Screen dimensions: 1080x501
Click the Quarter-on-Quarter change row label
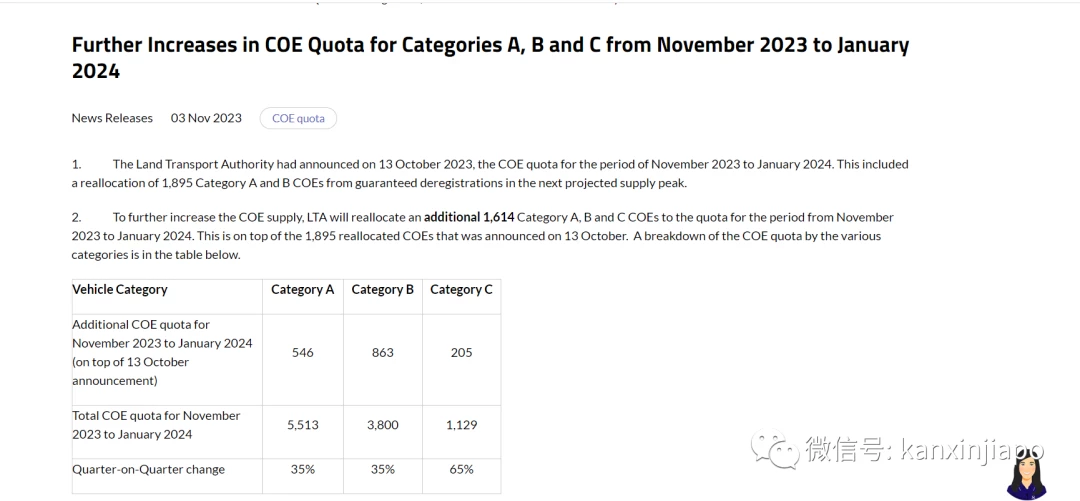[x=149, y=469]
